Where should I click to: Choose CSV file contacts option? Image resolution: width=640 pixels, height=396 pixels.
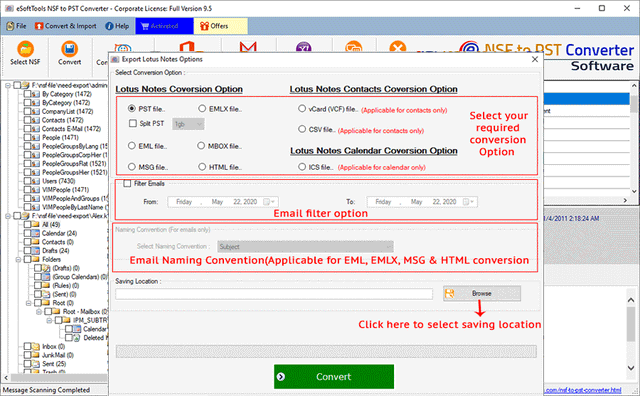click(302, 129)
